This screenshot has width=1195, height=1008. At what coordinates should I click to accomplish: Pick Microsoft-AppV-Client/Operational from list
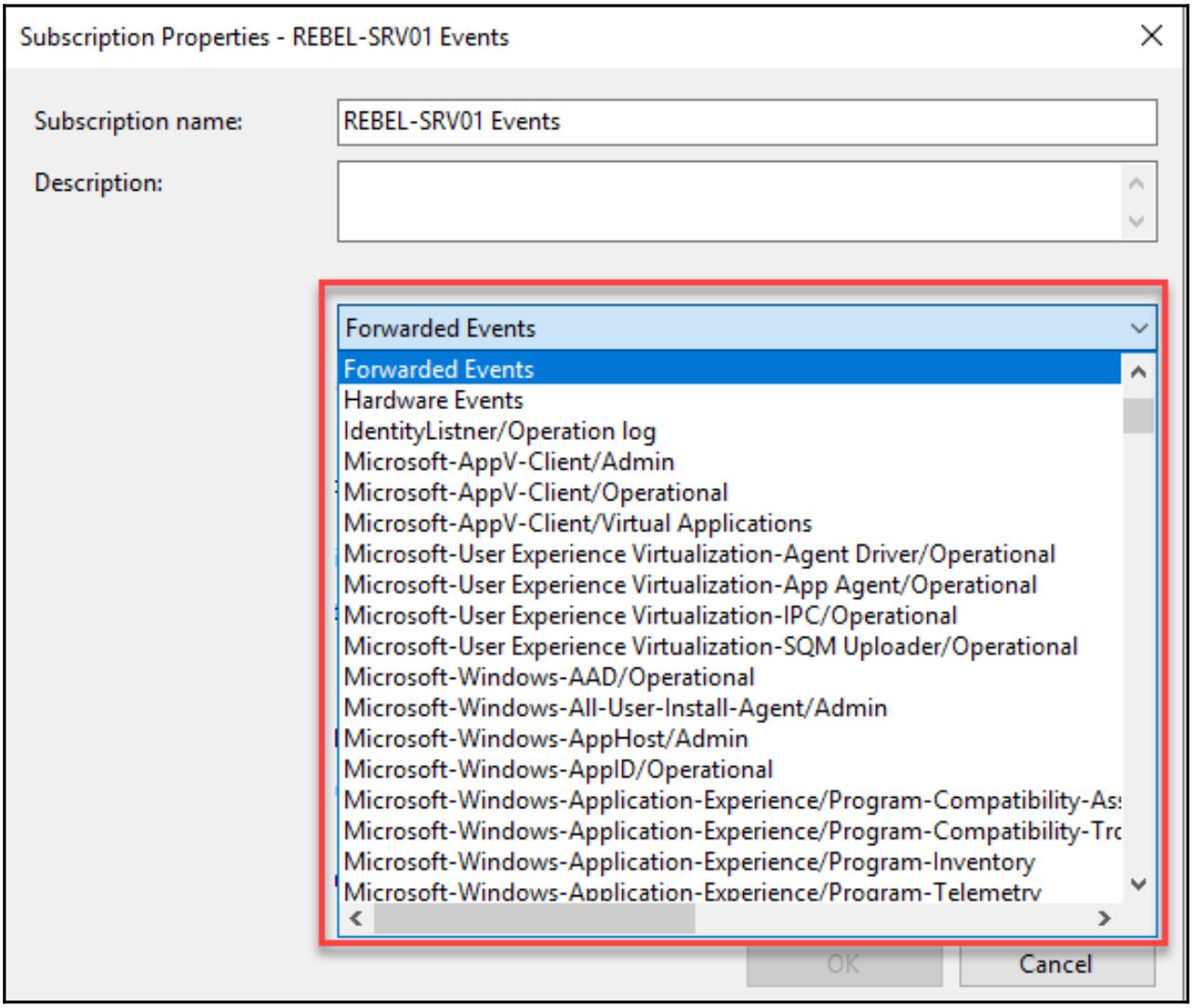pos(536,493)
